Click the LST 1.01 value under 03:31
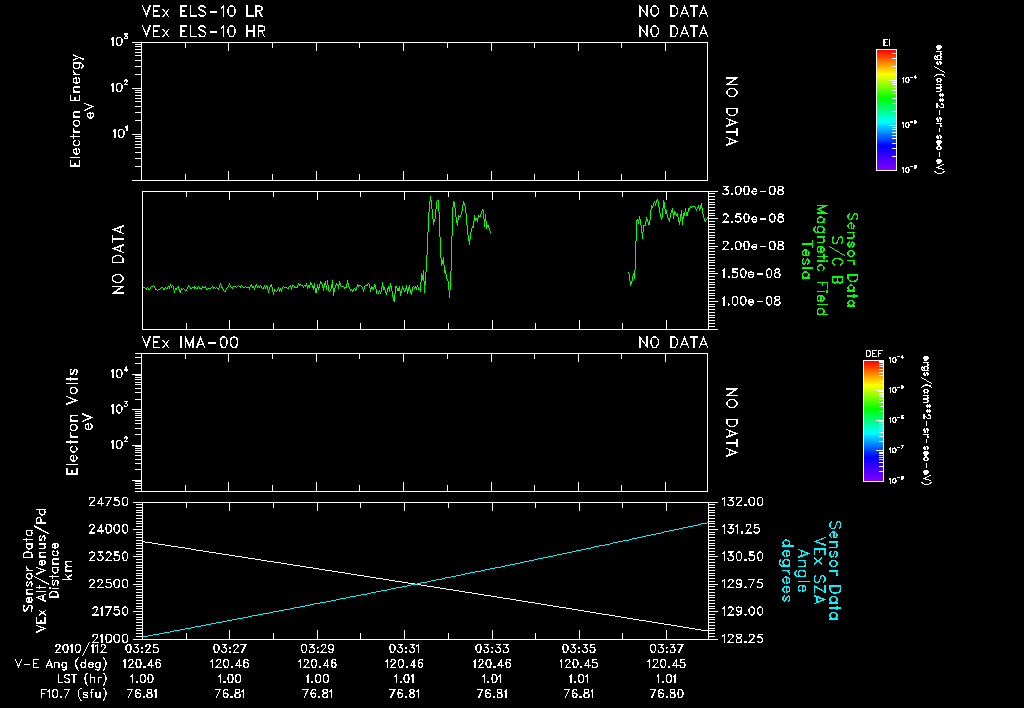 [404, 679]
